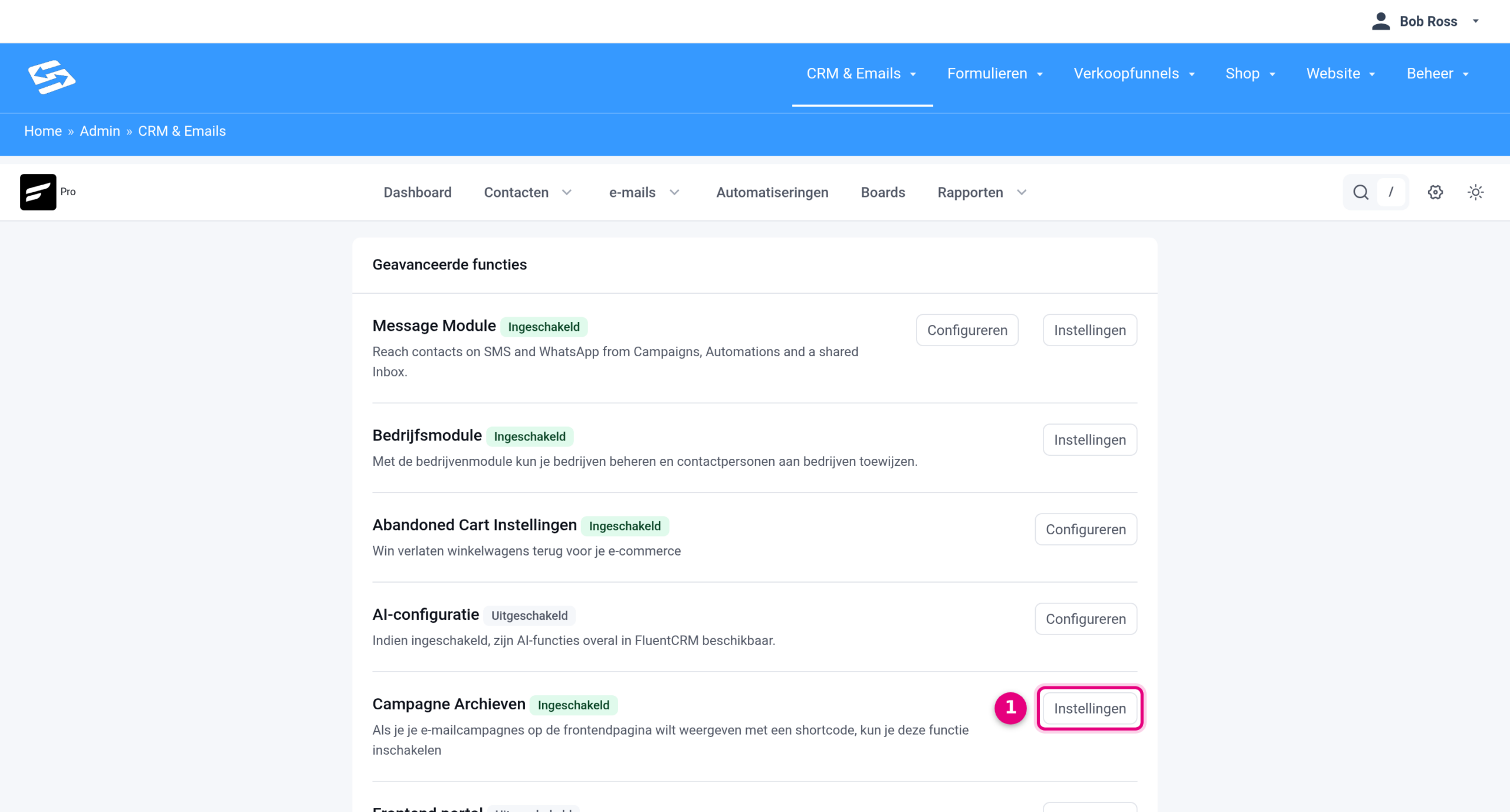Viewport: 1510px width, 812px height.
Task: Open Instellingen for Campagne Archieven
Action: 1090,709
